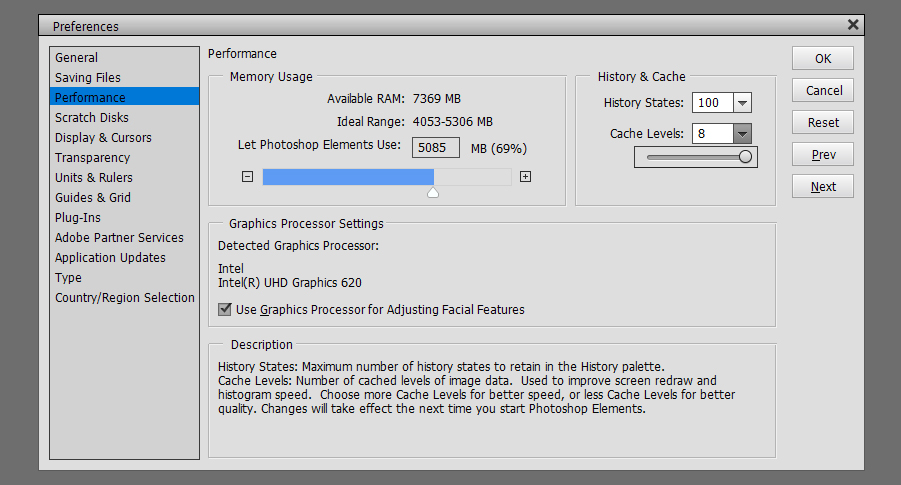Open Country/Region Selection preferences
Screen dimensions: 901x485
[x=124, y=298]
